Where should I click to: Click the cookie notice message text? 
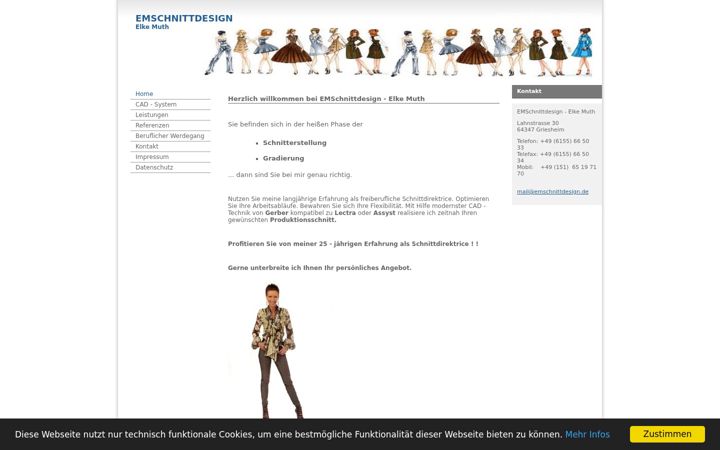click(288, 434)
